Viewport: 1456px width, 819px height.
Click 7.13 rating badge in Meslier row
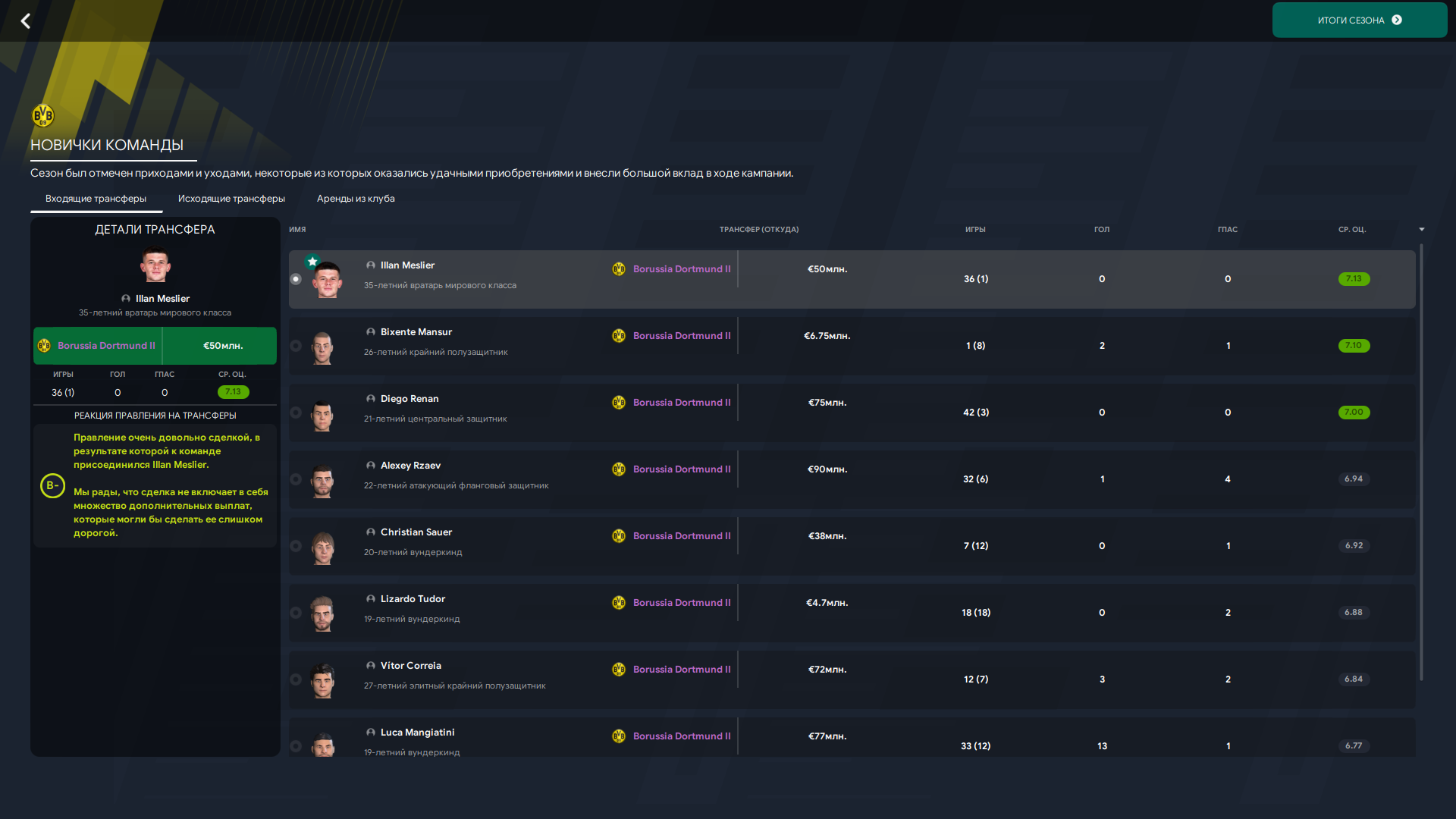[1354, 279]
